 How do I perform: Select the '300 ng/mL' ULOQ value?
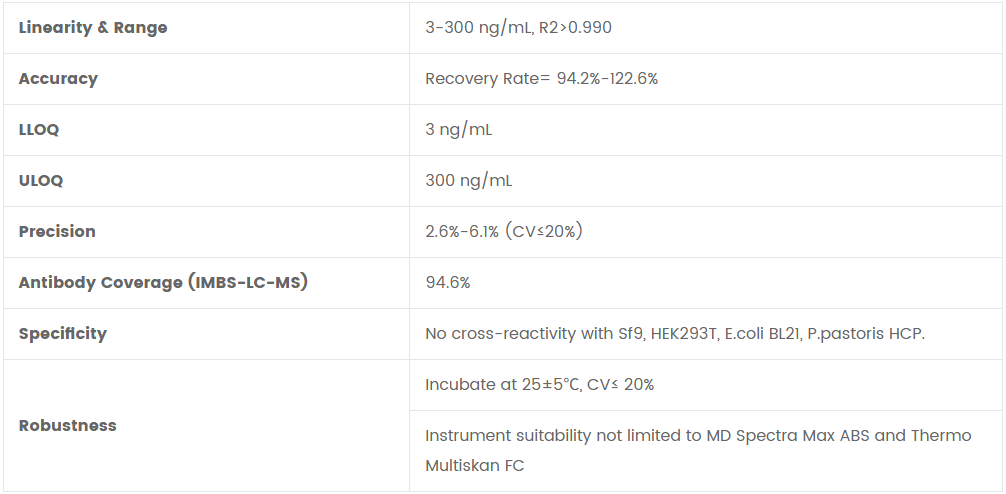coord(469,181)
